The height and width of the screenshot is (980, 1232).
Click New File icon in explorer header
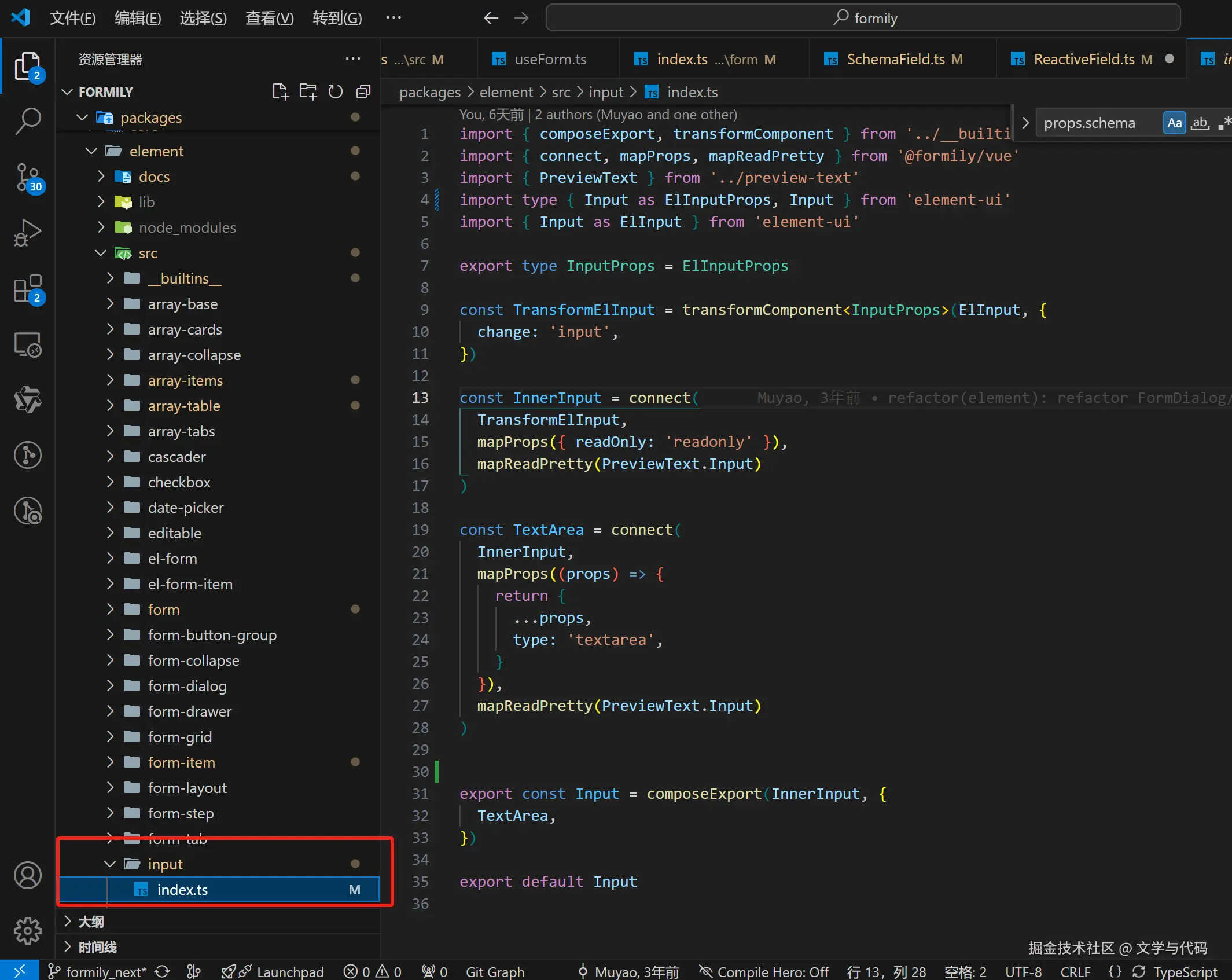(x=280, y=92)
